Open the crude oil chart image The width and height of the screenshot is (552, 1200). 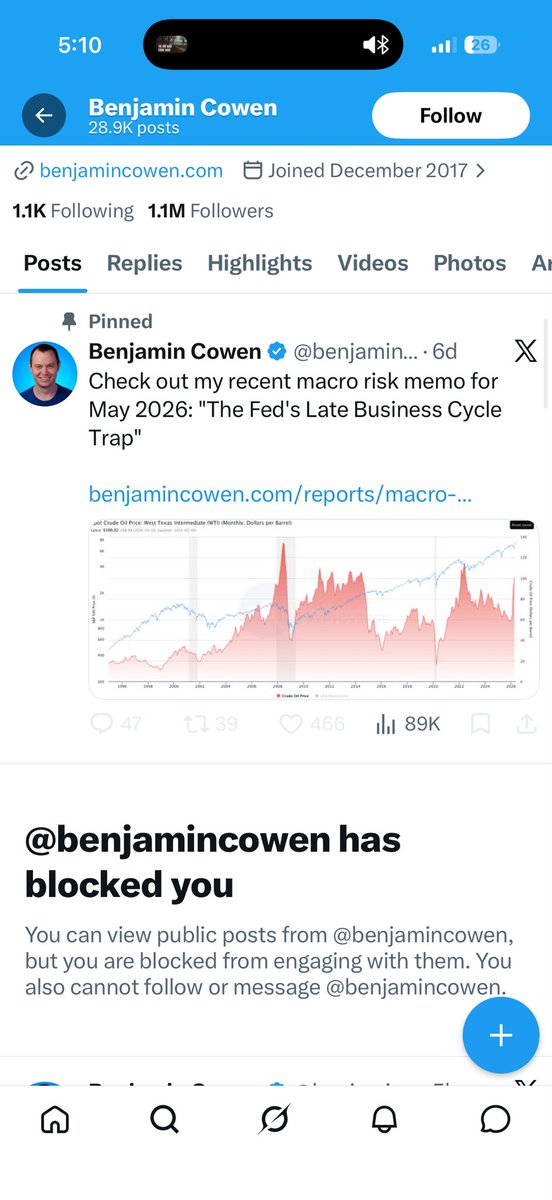[x=314, y=608]
